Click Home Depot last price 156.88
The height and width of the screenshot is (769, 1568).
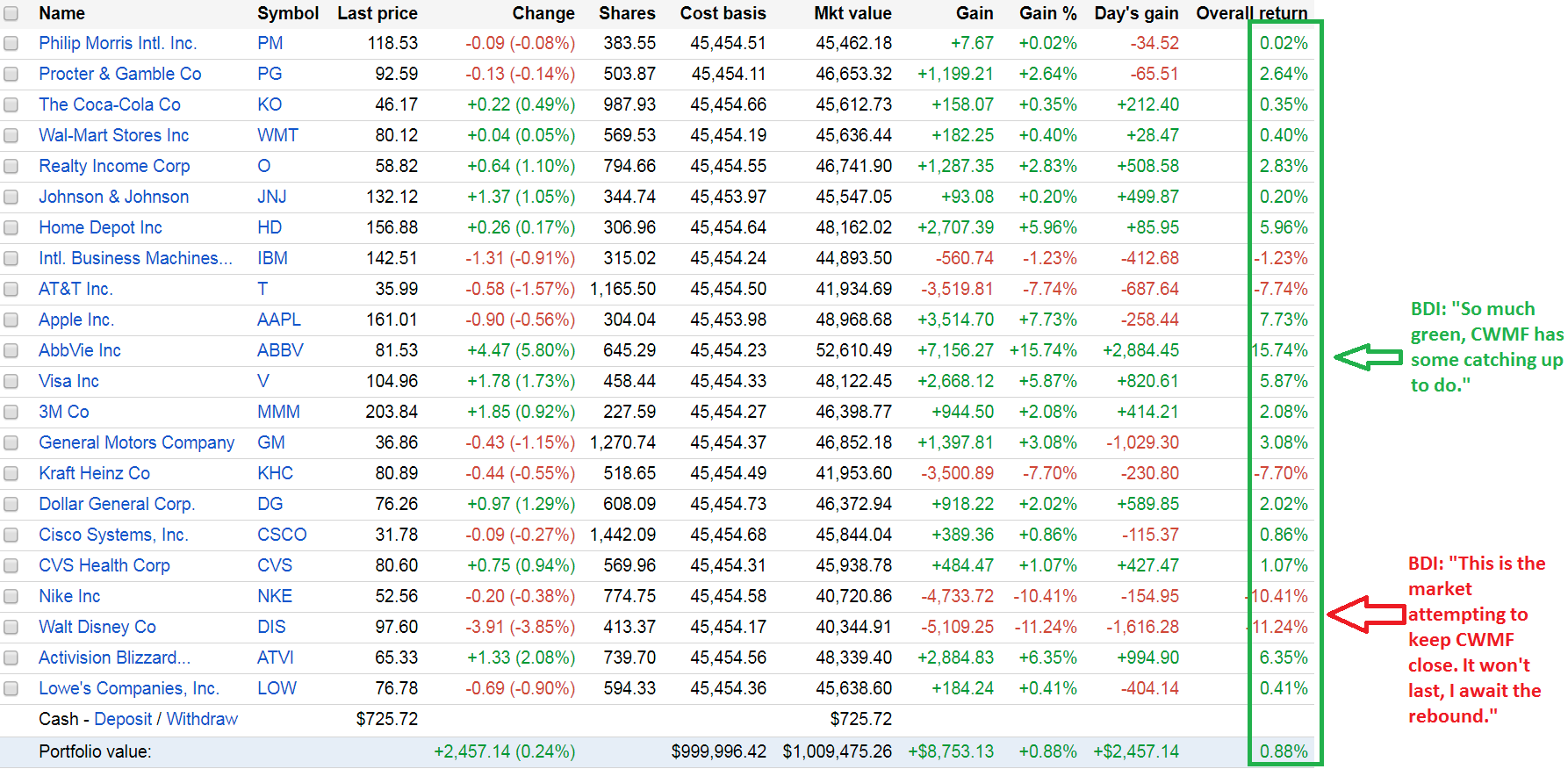coord(392,227)
